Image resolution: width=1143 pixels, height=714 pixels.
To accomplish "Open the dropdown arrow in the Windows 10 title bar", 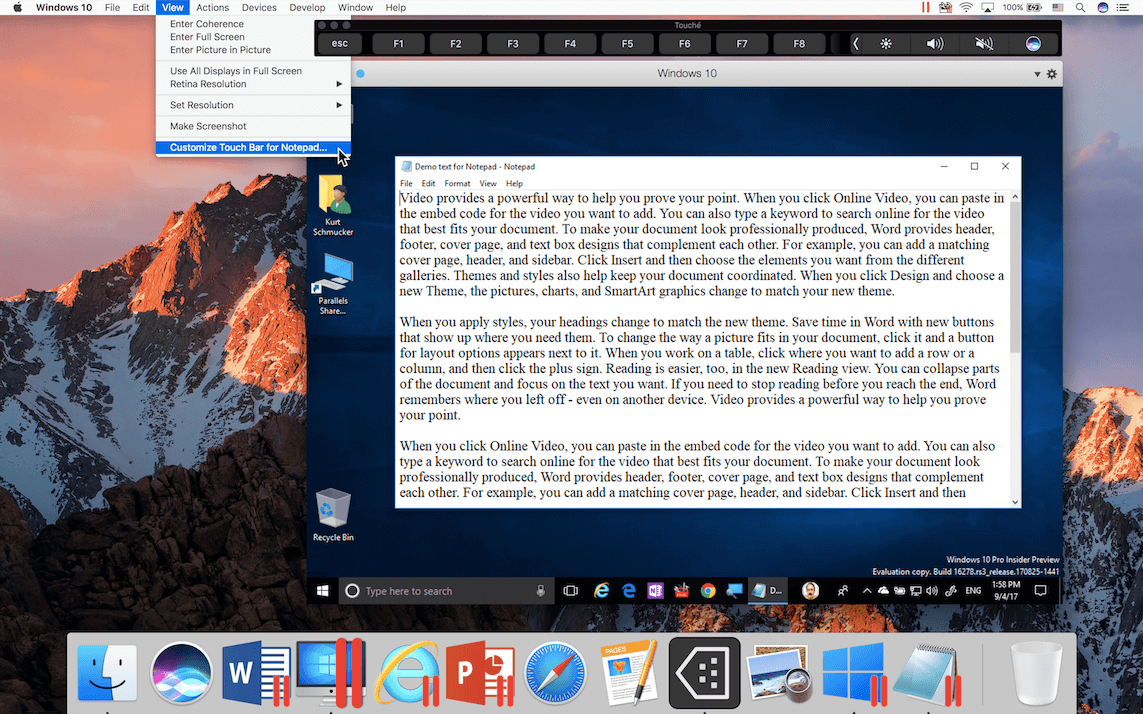I will [1037, 74].
